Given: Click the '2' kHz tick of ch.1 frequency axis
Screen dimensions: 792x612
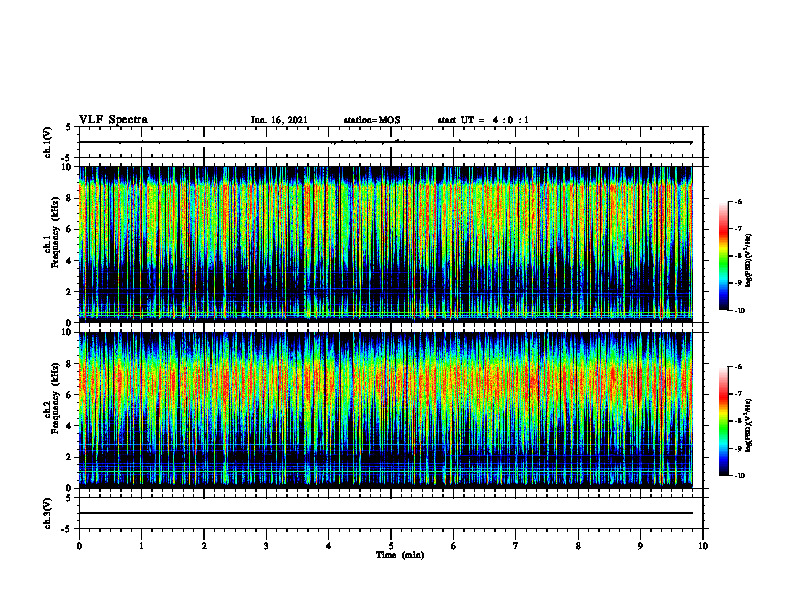Looking at the screenshot, I should coord(70,292).
